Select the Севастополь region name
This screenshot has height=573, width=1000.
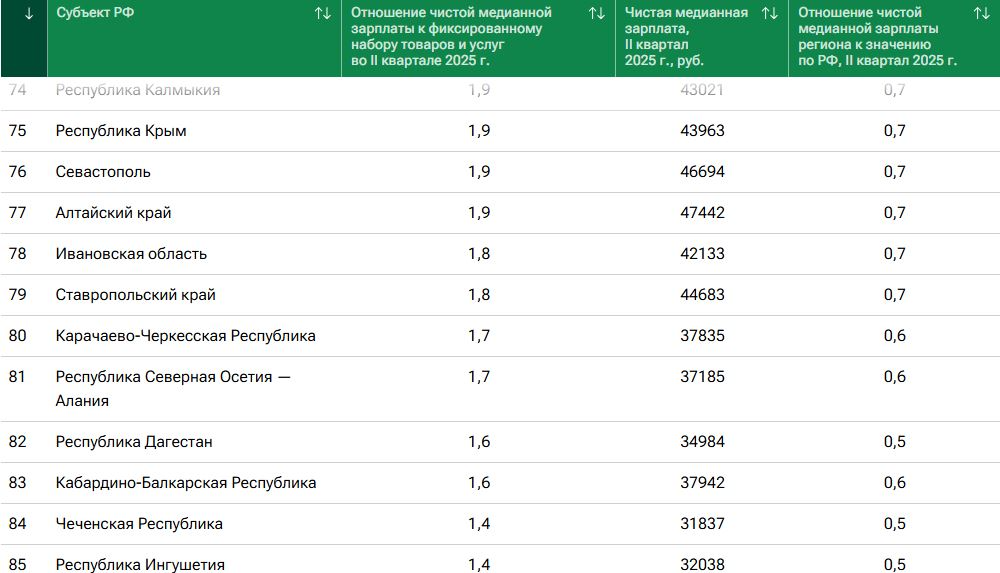click(103, 172)
